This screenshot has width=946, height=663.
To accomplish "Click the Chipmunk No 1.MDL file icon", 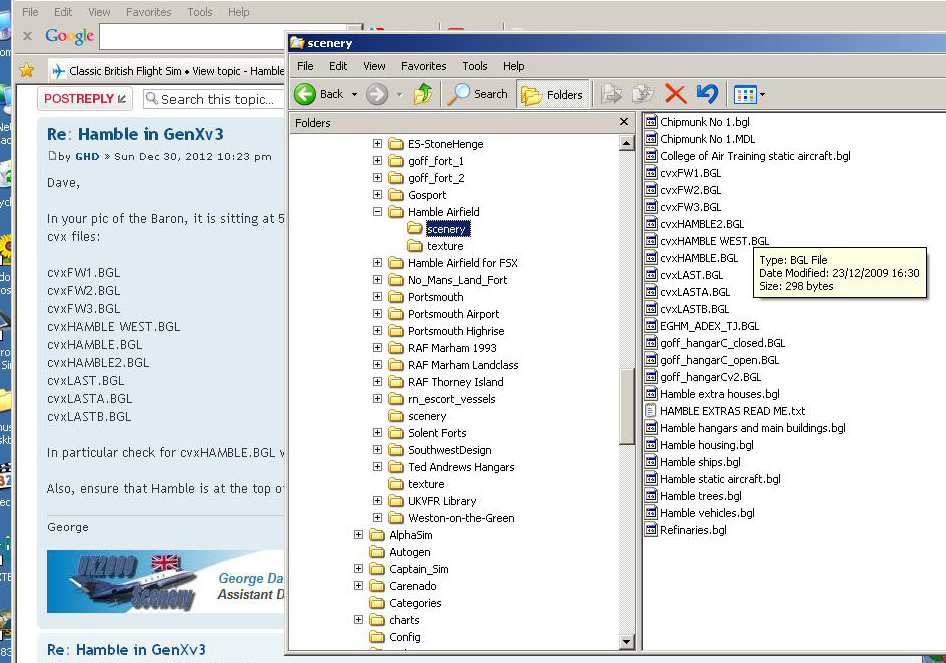I will pos(651,139).
